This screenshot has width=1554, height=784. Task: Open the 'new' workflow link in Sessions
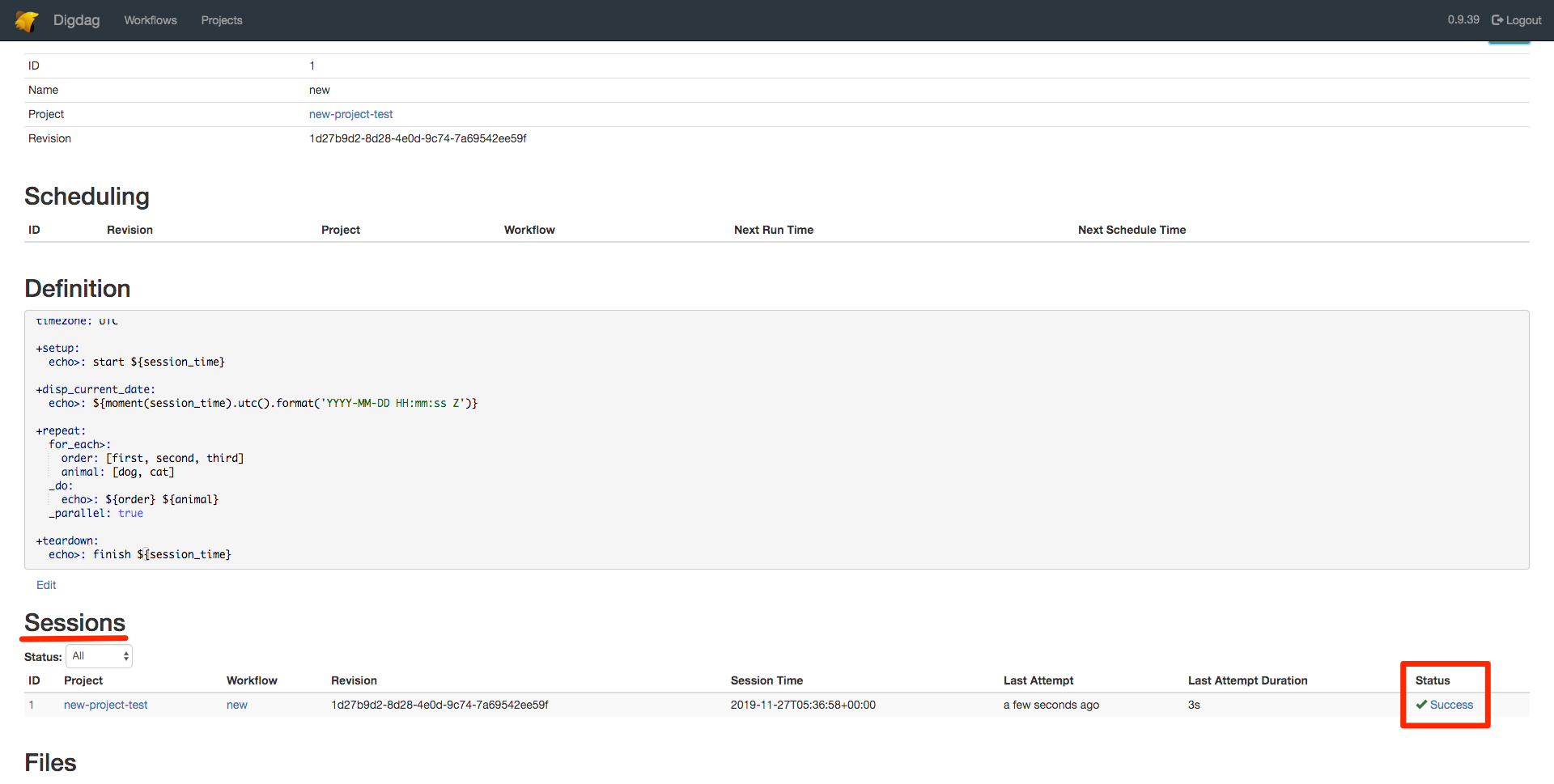(236, 705)
